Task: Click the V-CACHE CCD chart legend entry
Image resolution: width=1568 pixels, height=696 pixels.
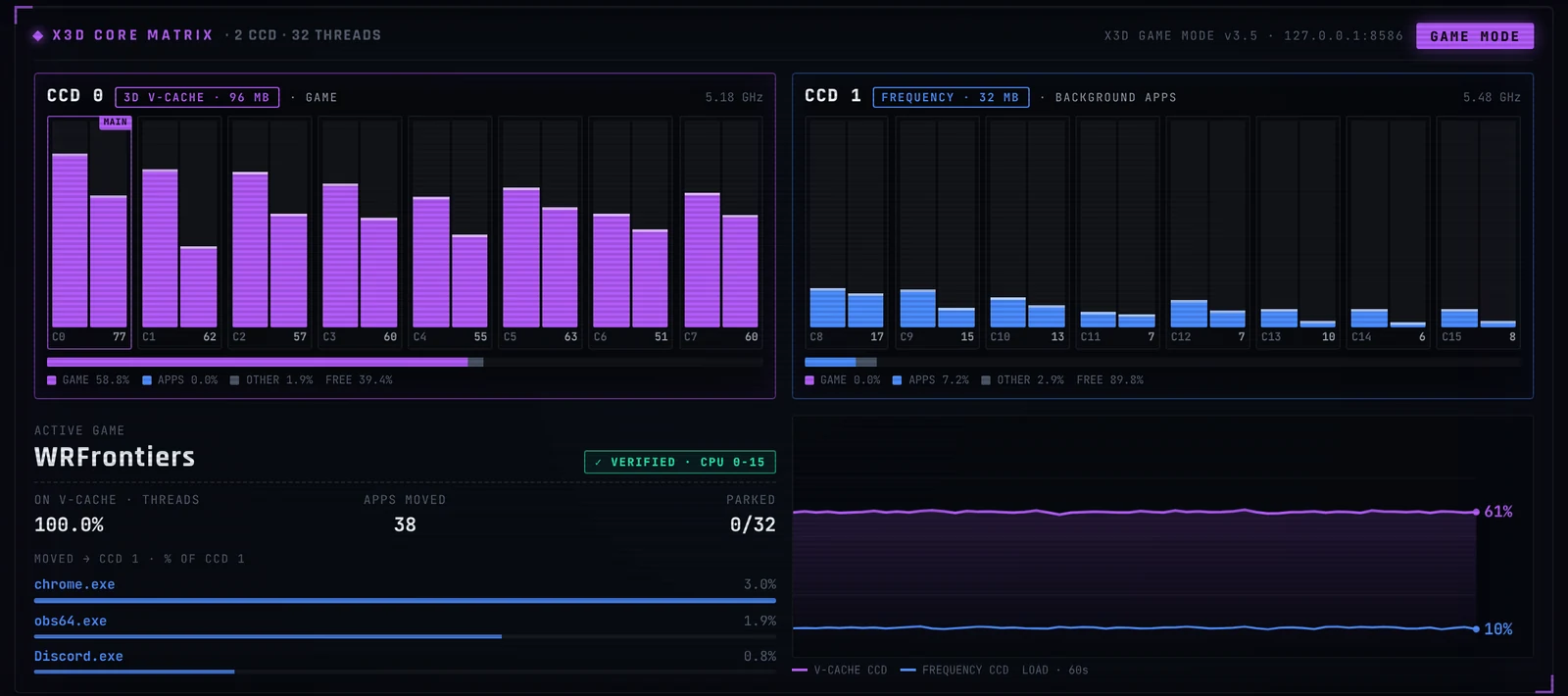Action: 840,671
